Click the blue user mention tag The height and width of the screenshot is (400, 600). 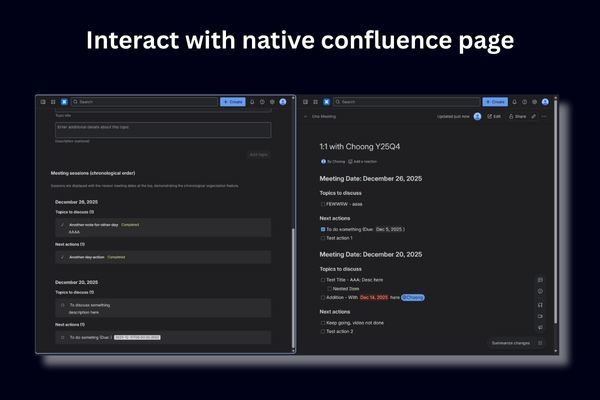pyautogui.click(x=413, y=297)
